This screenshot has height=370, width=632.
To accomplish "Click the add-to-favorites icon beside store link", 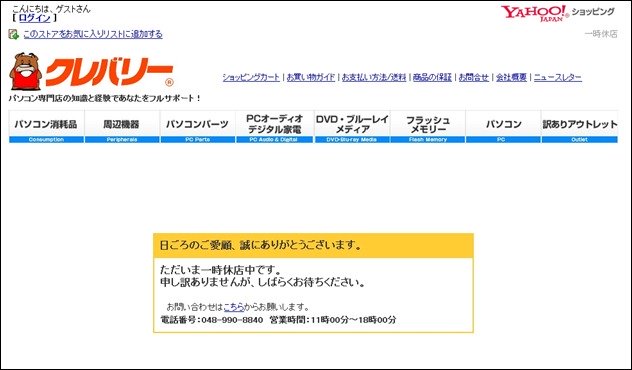I will pos(14,34).
